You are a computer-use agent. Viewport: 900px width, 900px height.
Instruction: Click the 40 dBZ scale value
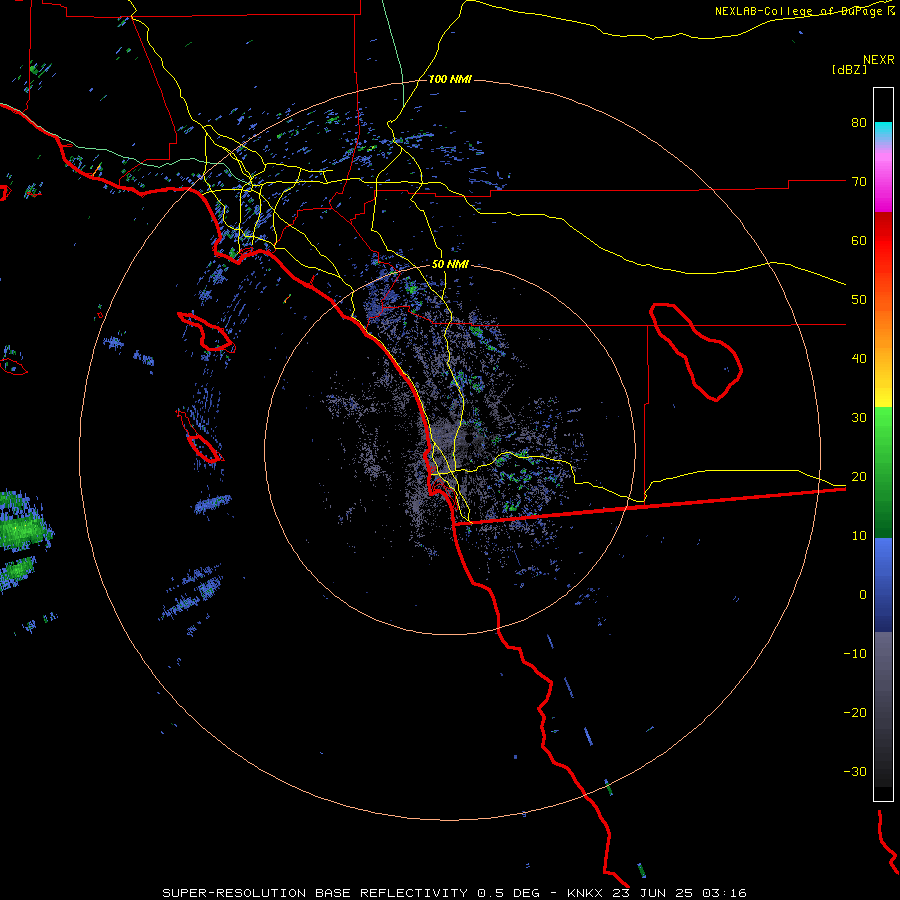pyautogui.click(x=859, y=359)
